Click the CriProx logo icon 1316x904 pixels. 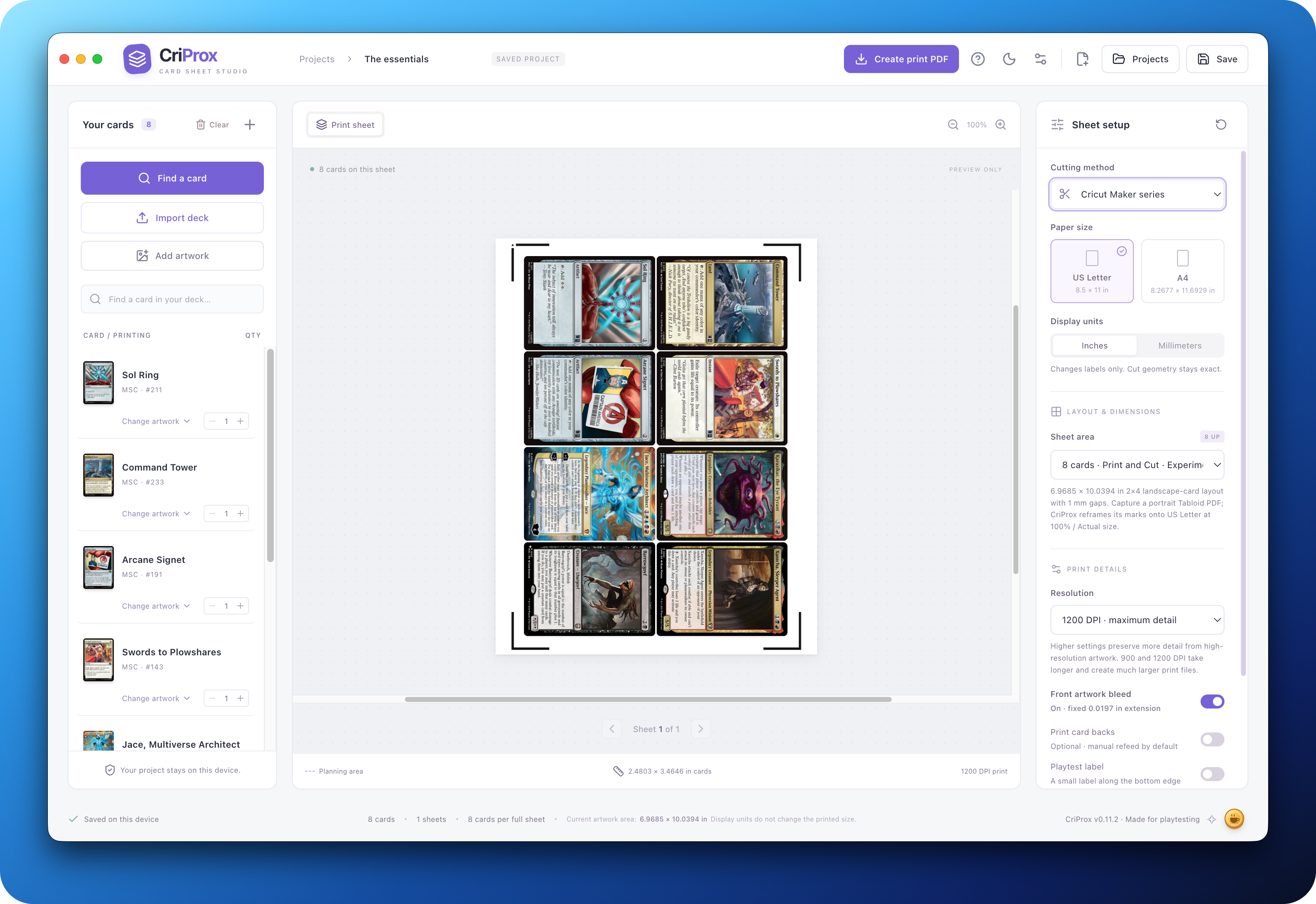point(137,59)
